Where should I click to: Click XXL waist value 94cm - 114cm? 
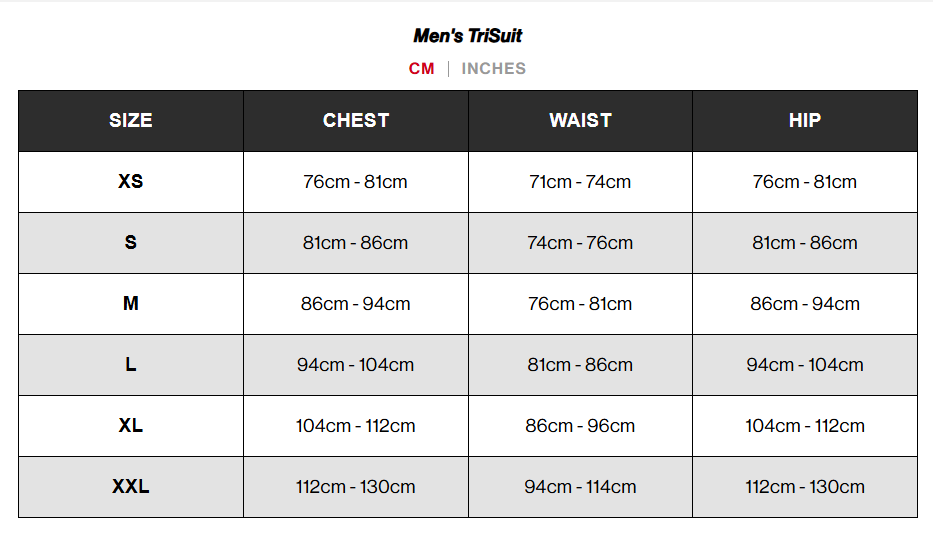[580, 487]
